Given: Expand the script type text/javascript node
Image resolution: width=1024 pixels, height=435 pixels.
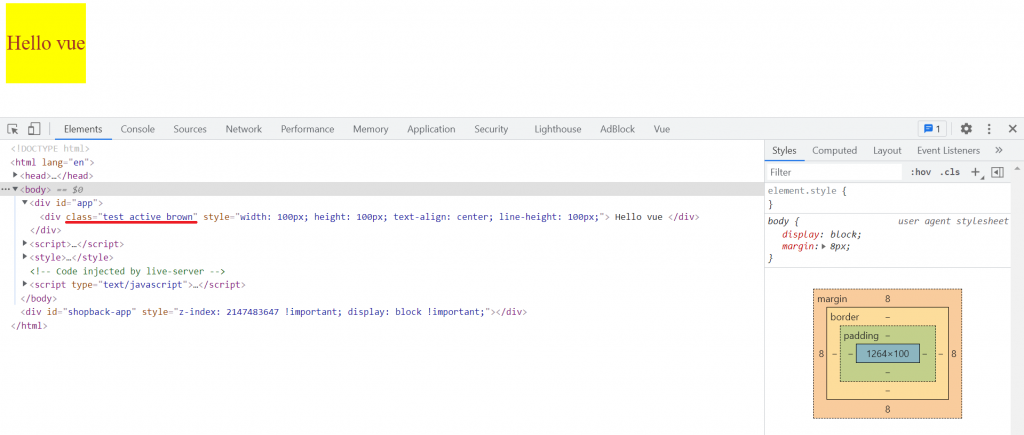Looking at the screenshot, I should [25, 284].
